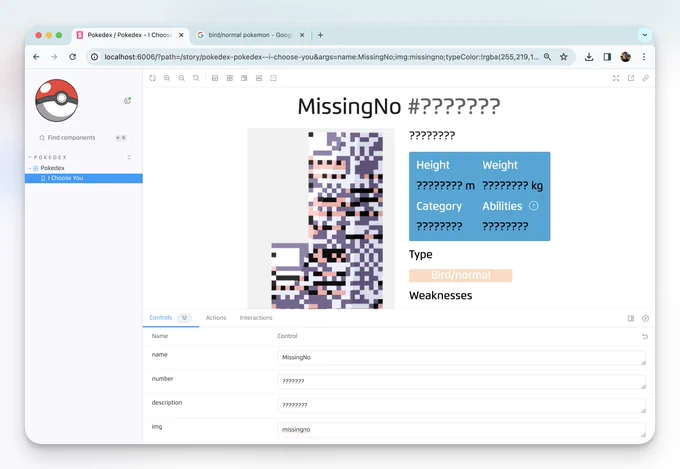Toggle the grid overlay icon

[x=229, y=78]
